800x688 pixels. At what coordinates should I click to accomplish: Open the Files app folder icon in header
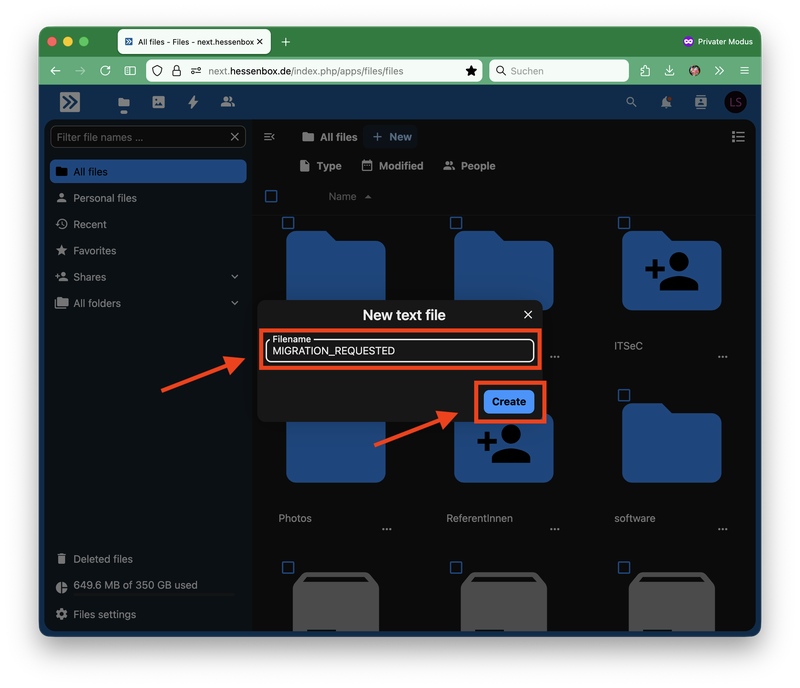click(x=124, y=104)
